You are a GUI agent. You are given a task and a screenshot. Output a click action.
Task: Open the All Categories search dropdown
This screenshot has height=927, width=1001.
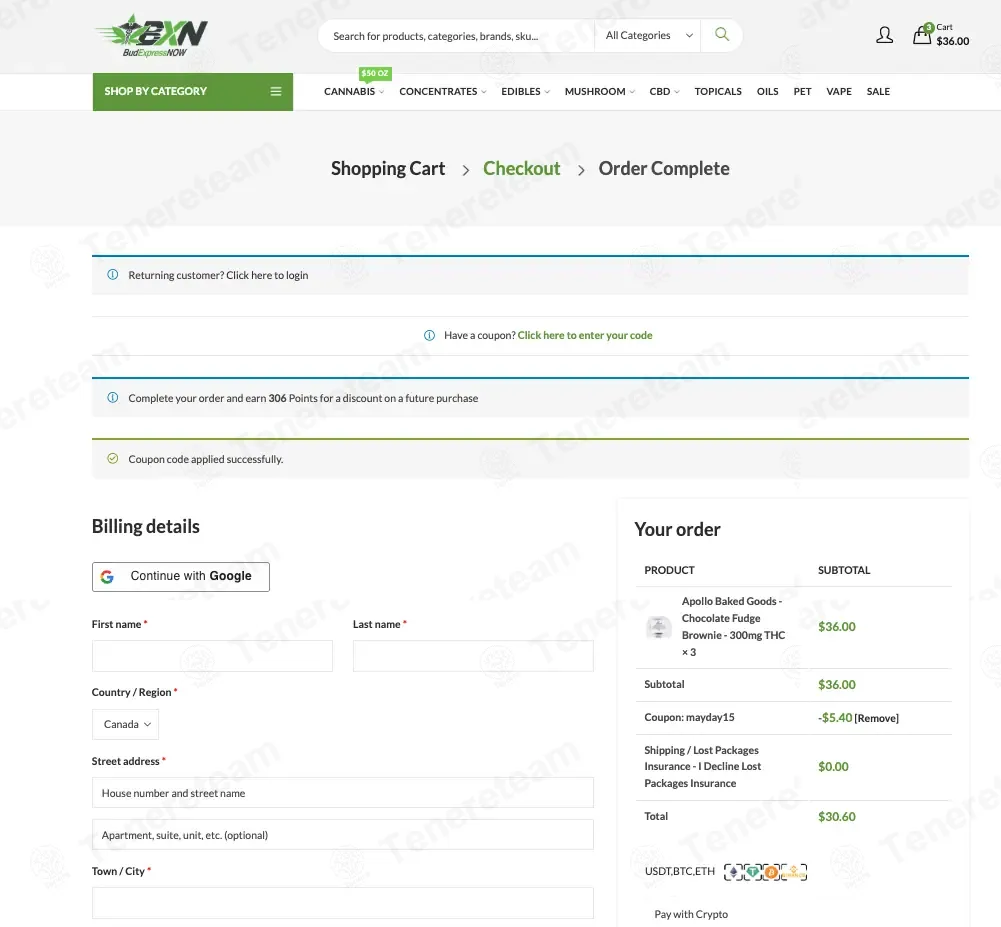pos(649,36)
